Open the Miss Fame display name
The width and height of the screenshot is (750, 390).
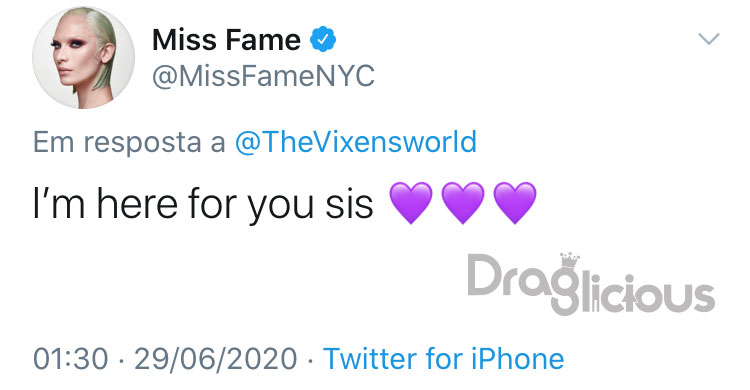pyautogui.click(x=226, y=40)
